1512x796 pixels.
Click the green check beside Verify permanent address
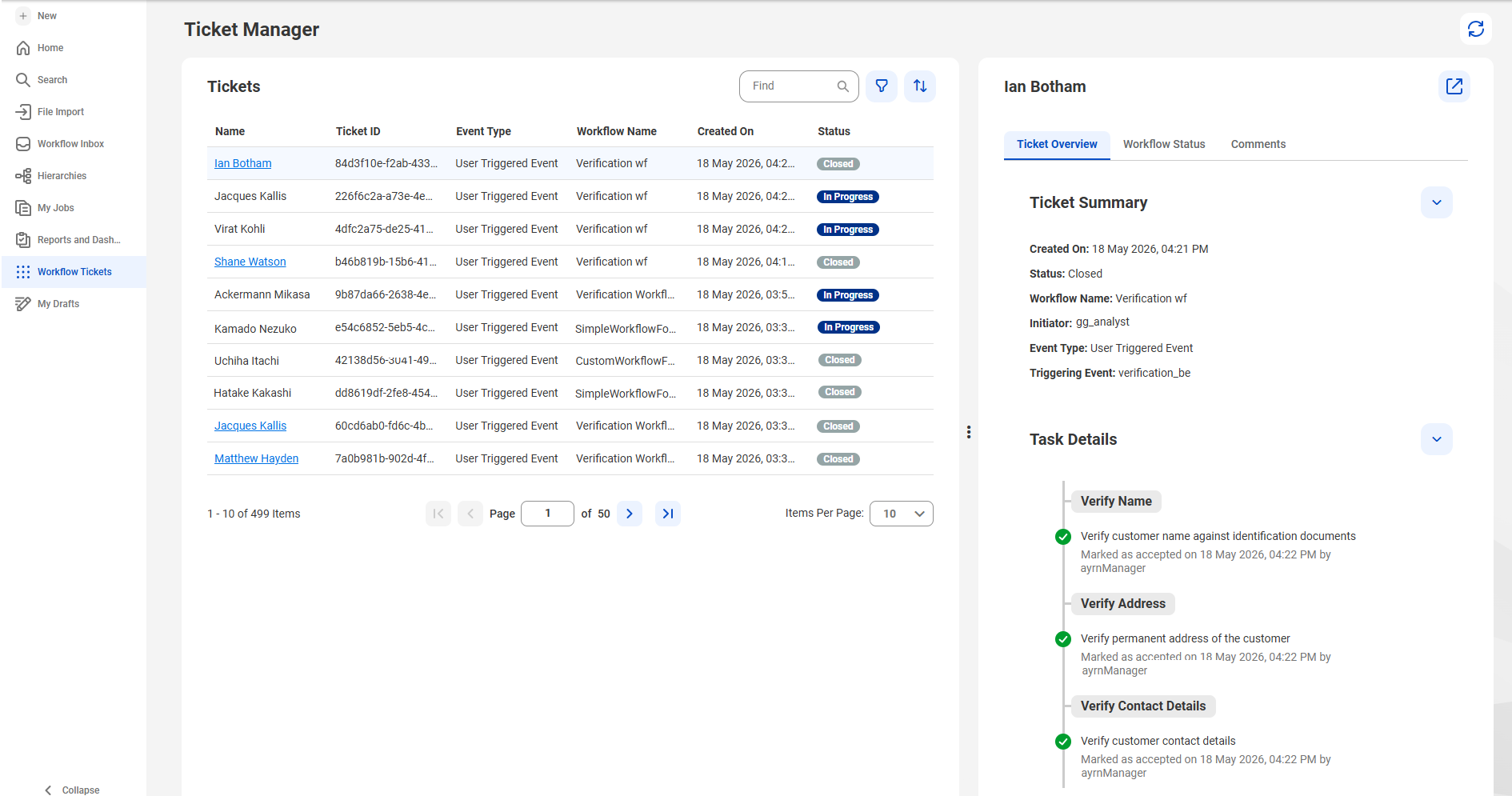pyautogui.click(x=1063, y=639)
